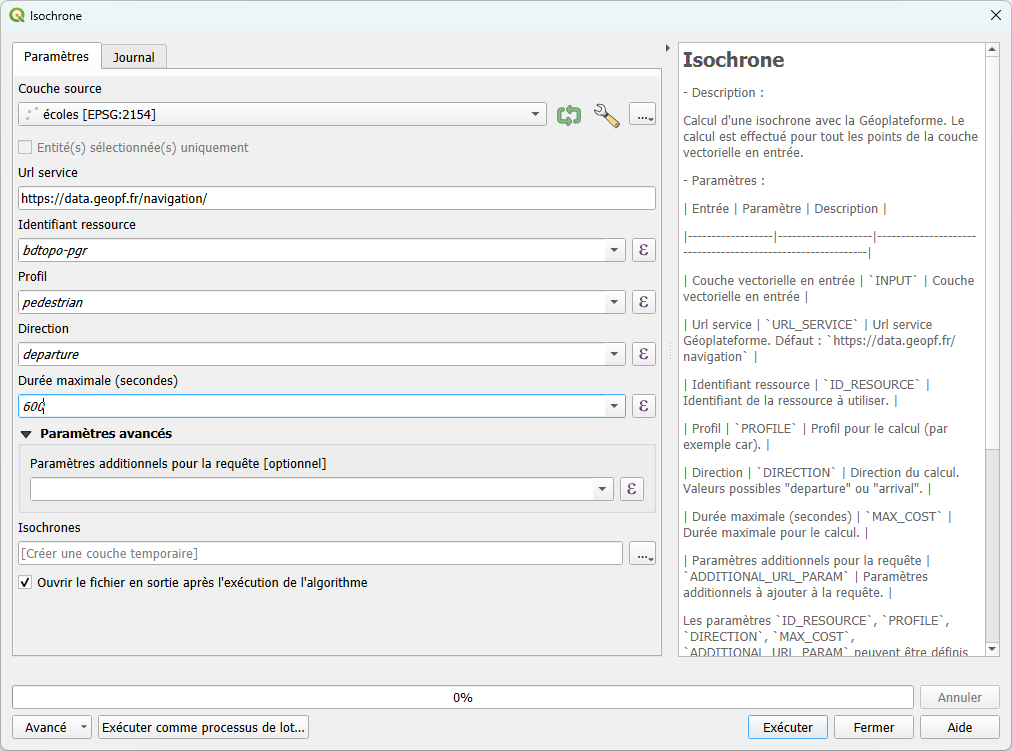Click Exécuter comme processus de lot button
The height and width of the screenshot is (751, 1012).
click(203, 727)
